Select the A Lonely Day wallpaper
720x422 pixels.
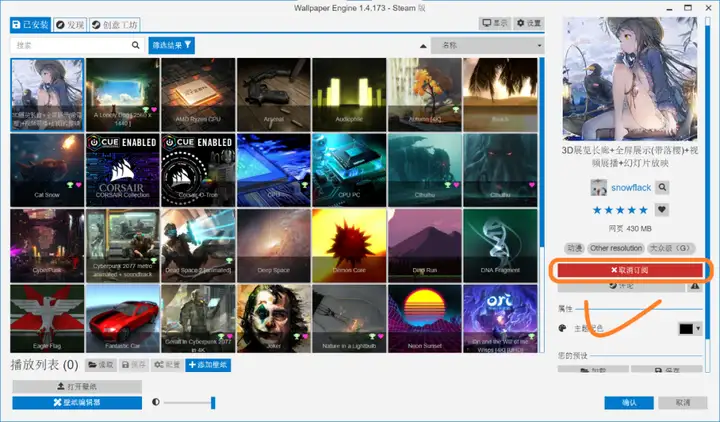tap(123, 95)
